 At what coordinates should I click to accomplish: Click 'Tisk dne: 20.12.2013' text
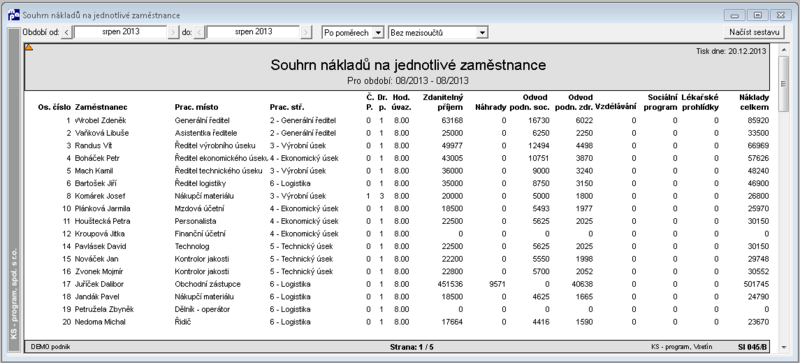(x=731, y=51)
